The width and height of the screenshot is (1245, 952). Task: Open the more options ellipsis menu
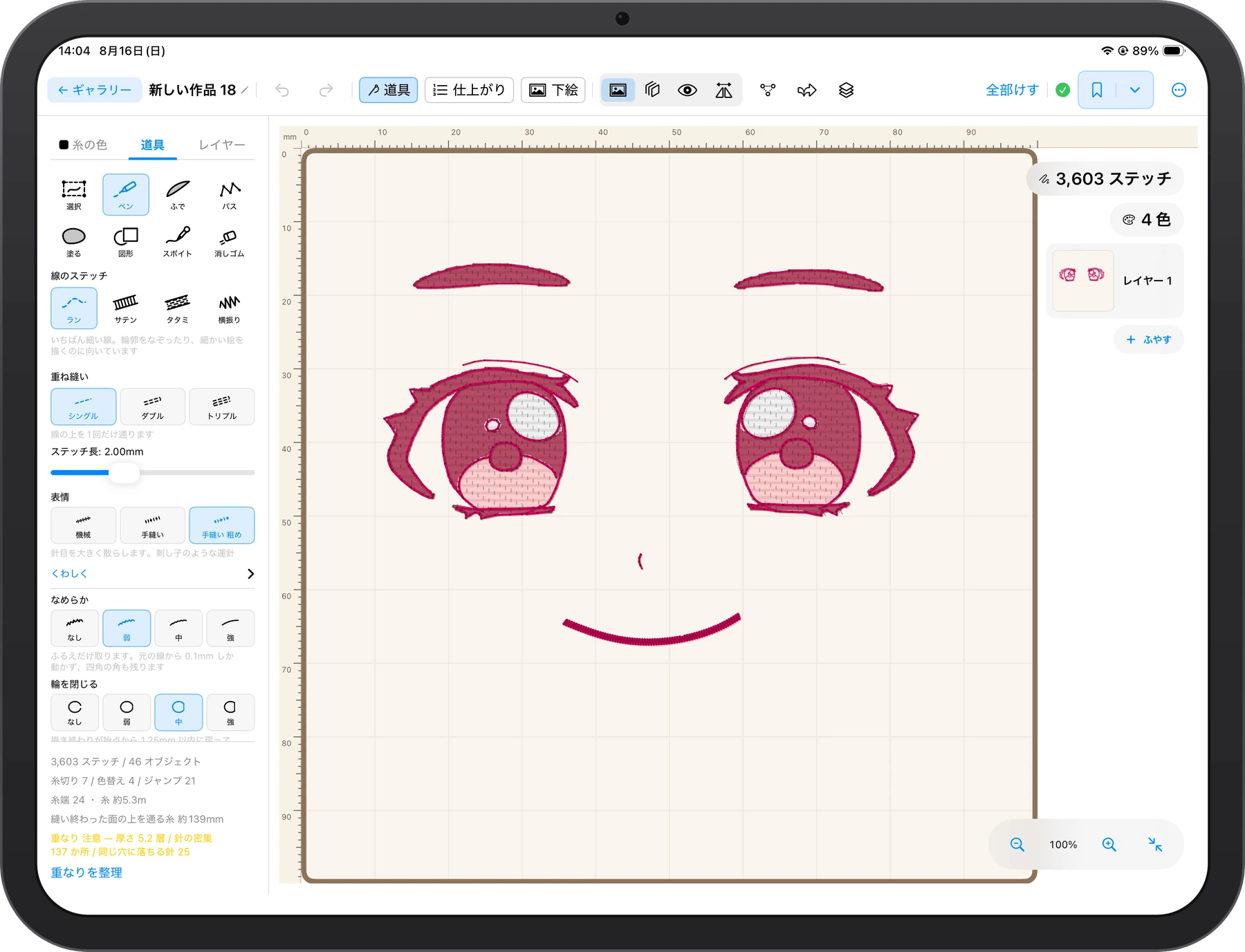pos(1179,90)
